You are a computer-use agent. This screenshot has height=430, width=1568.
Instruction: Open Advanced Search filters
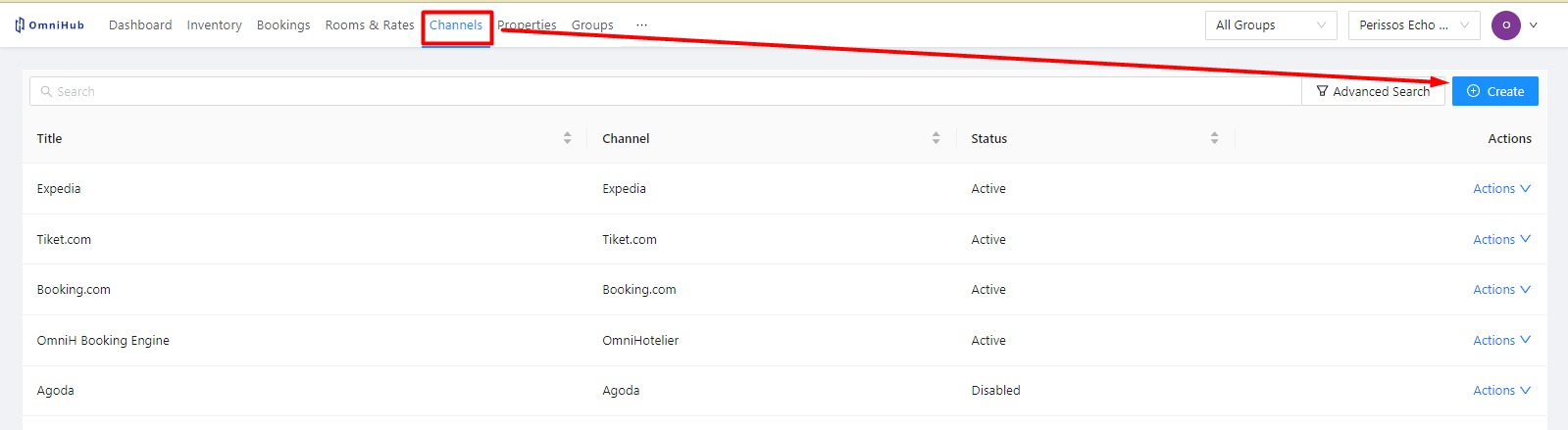pyautogui.click(x=1373, y=91)
